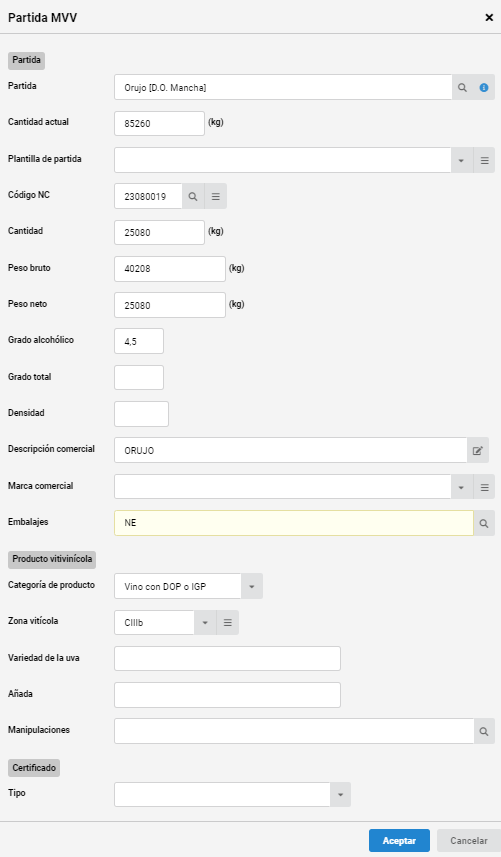Screen dimensions: 501x857
Task: Open the list menu icon for Plantilla de partida
Action: (485, 161)
